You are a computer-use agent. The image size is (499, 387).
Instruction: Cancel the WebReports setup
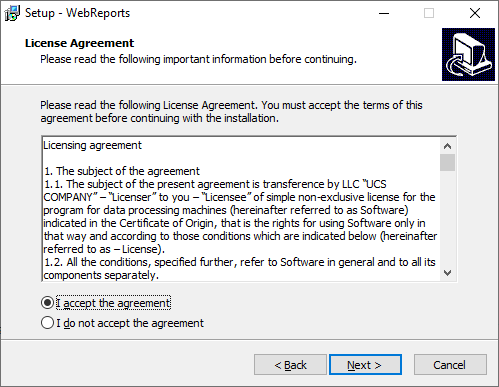pos(450,365)
